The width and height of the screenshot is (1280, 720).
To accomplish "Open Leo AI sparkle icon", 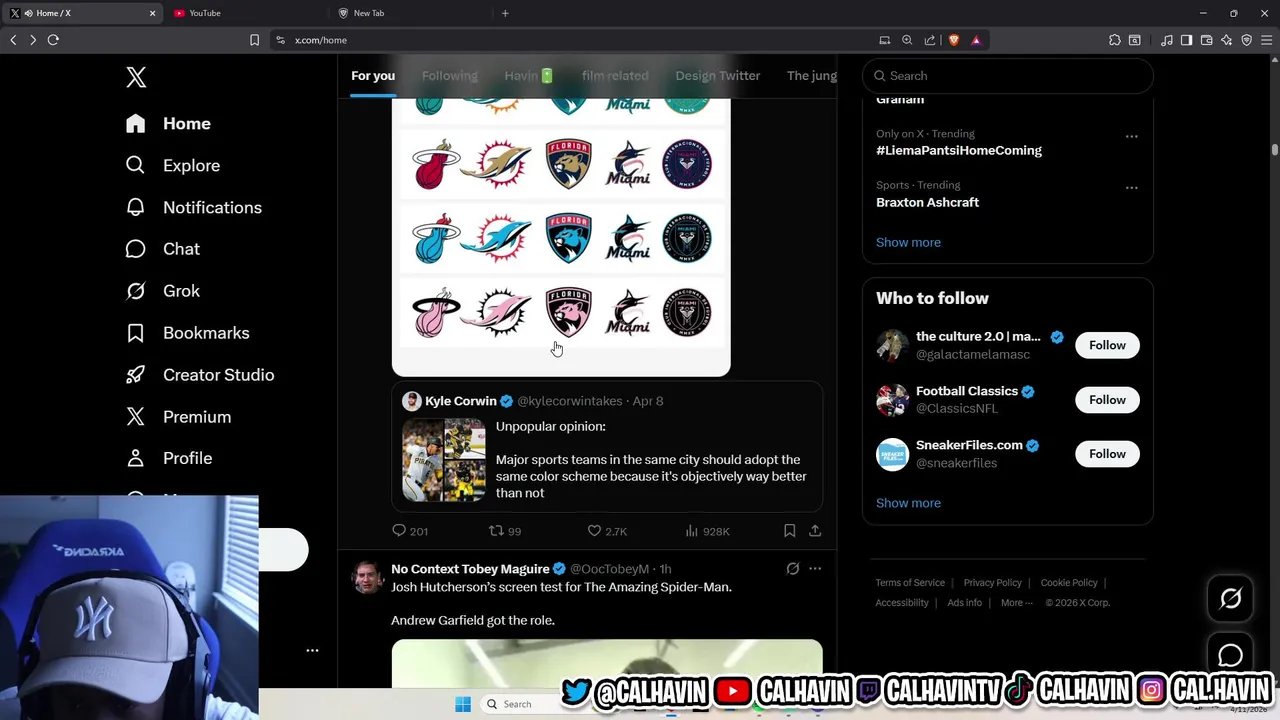I will [1226, 40].
